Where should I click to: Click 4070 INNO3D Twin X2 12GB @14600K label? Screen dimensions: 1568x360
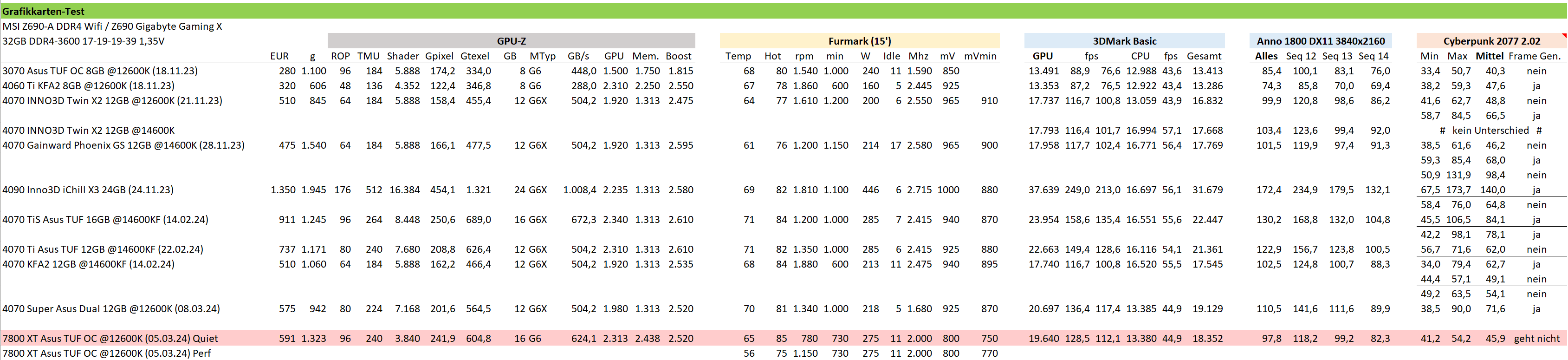pyautogui.click(x=88, y=131)
